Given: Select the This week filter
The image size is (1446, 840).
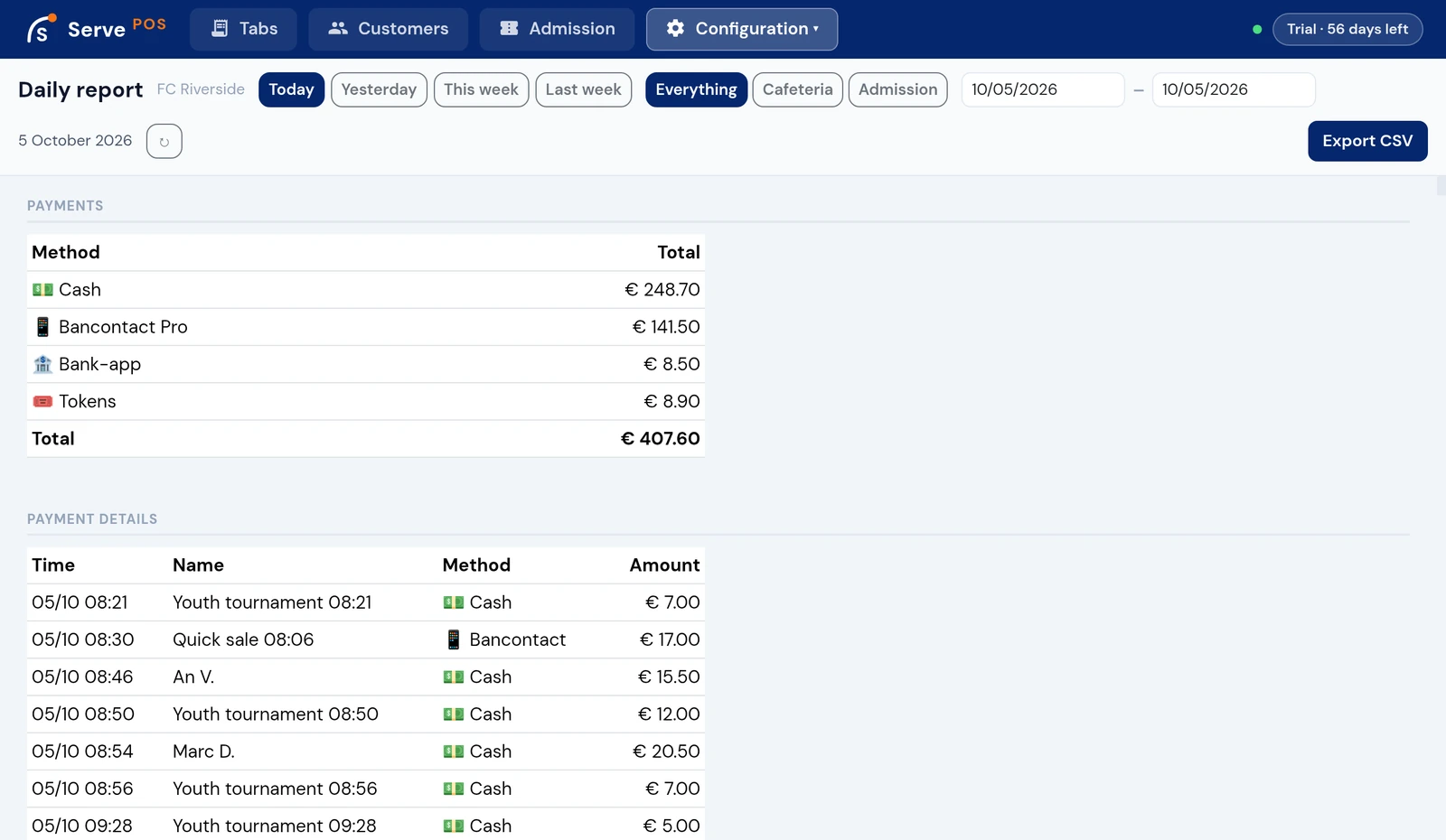Looking at the screenshot, I should point(481,89).
